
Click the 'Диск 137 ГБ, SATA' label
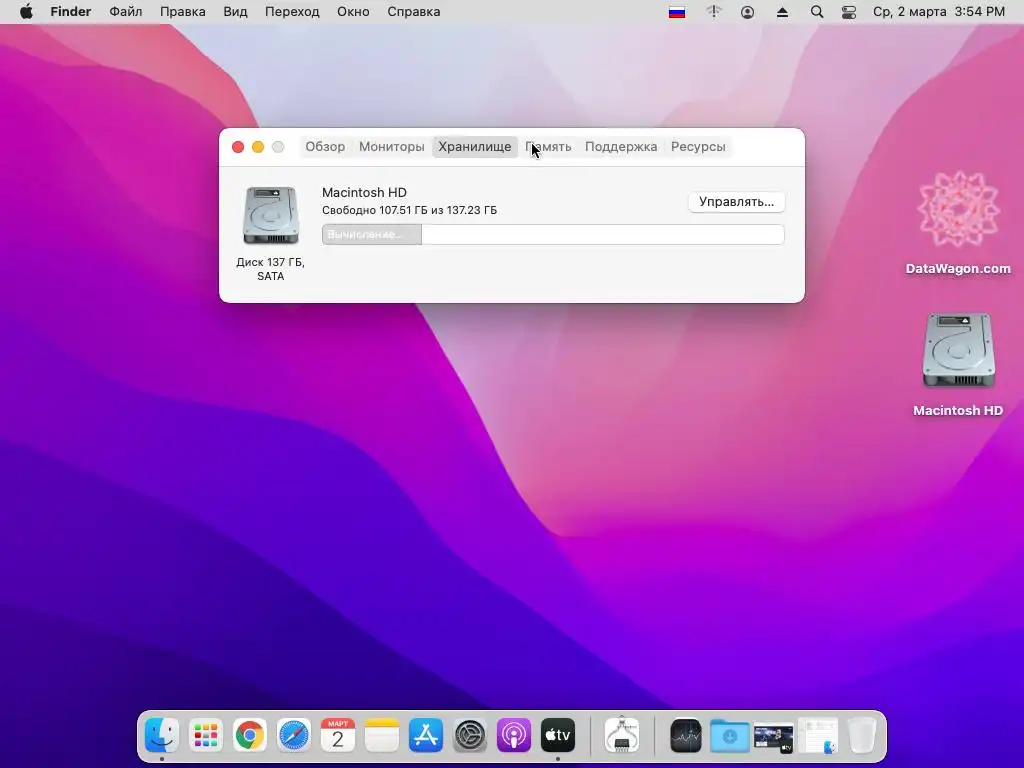pyautogui.click(x=270, y=269)
